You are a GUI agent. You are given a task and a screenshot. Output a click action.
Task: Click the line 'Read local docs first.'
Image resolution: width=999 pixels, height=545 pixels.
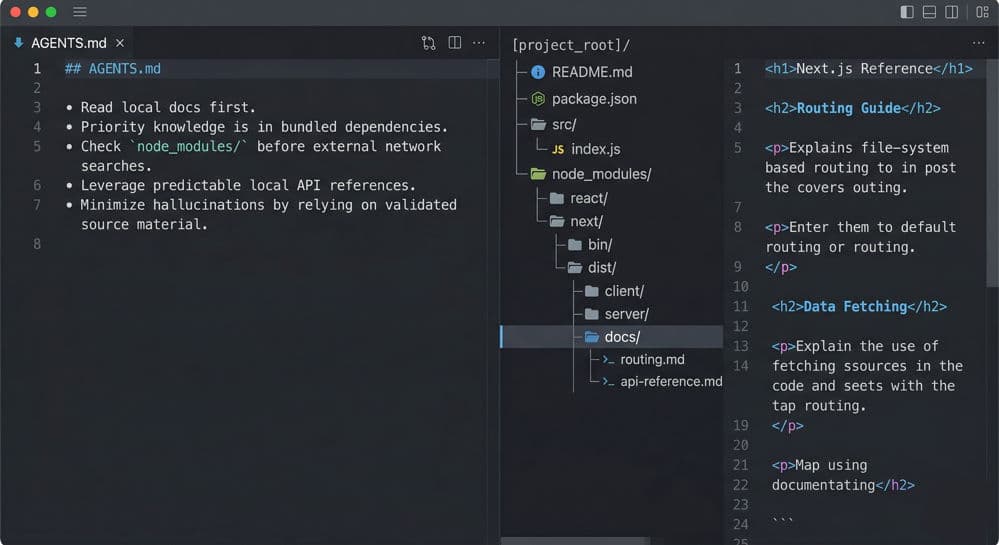pyautogui.click(x=168, y=108)
